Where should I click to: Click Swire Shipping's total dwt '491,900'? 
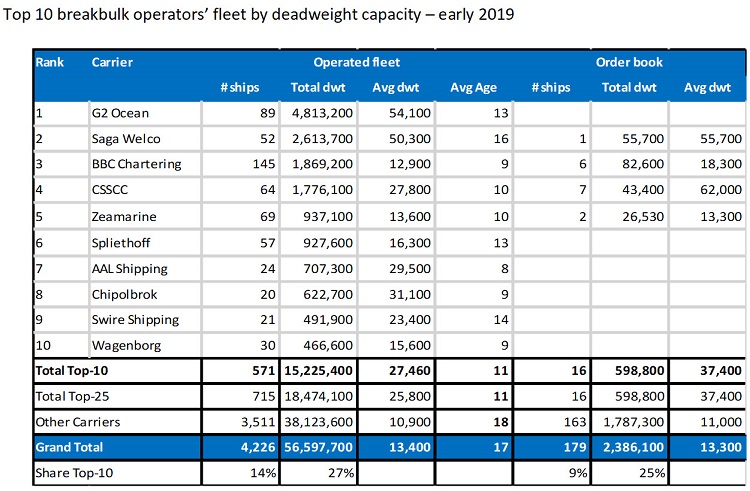click(328, 320)
